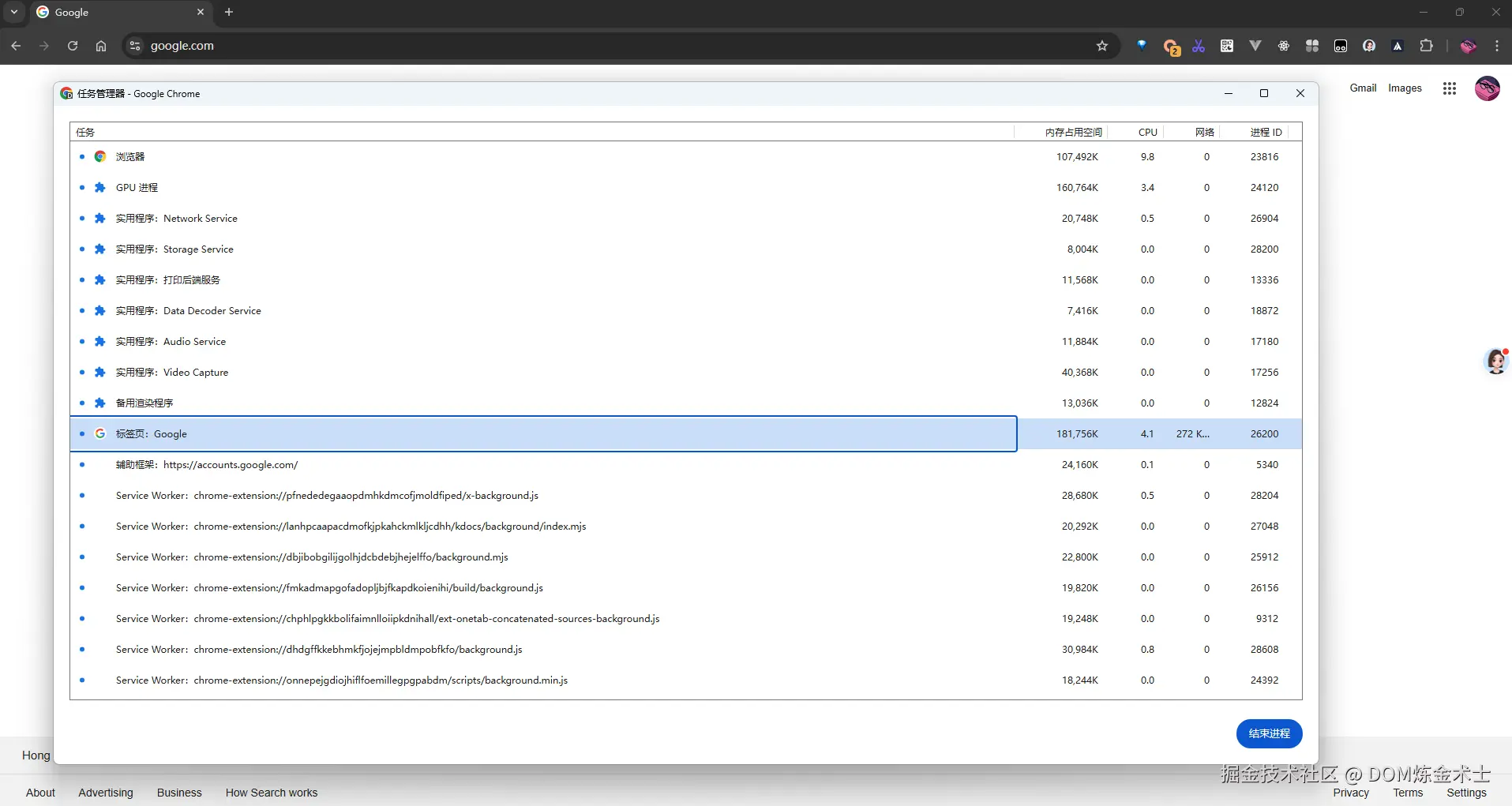Click the bookmark star in the address bar

pyautogui.click(x=1102, y=46)
